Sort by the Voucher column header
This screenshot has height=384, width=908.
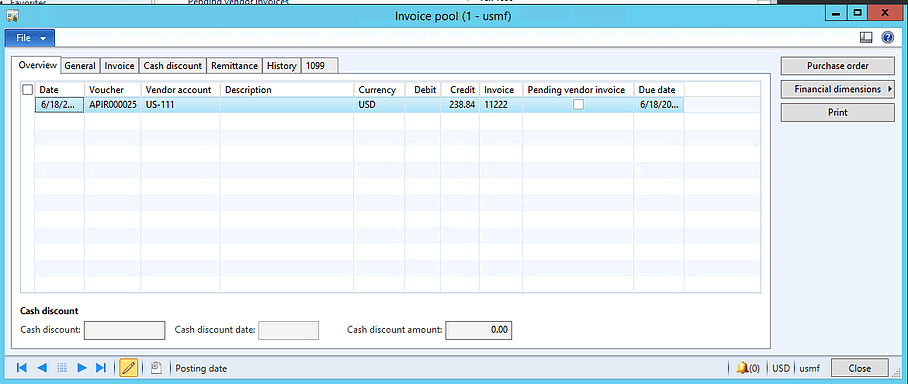pos(113,90)
